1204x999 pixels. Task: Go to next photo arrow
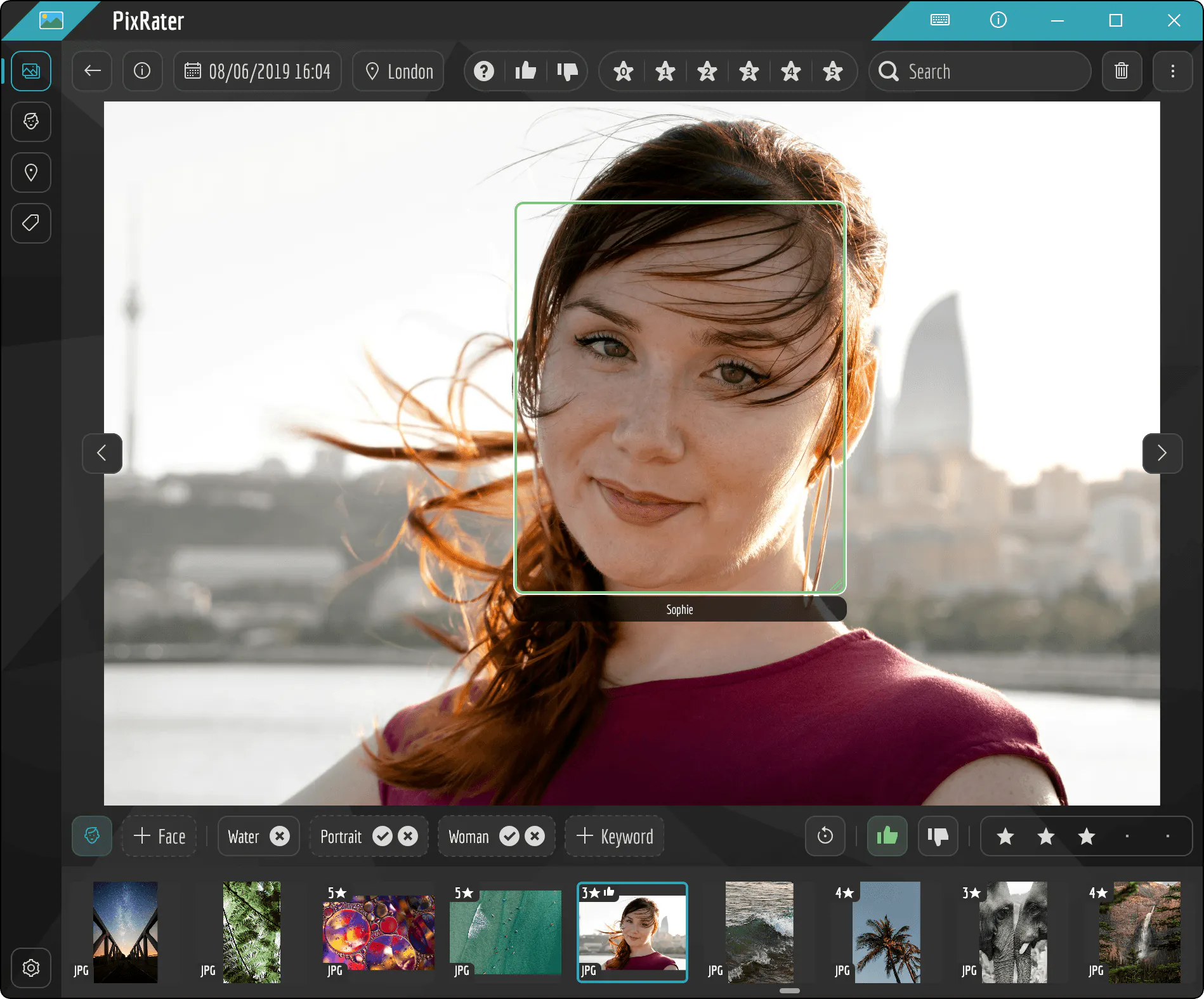[1162, 453]
